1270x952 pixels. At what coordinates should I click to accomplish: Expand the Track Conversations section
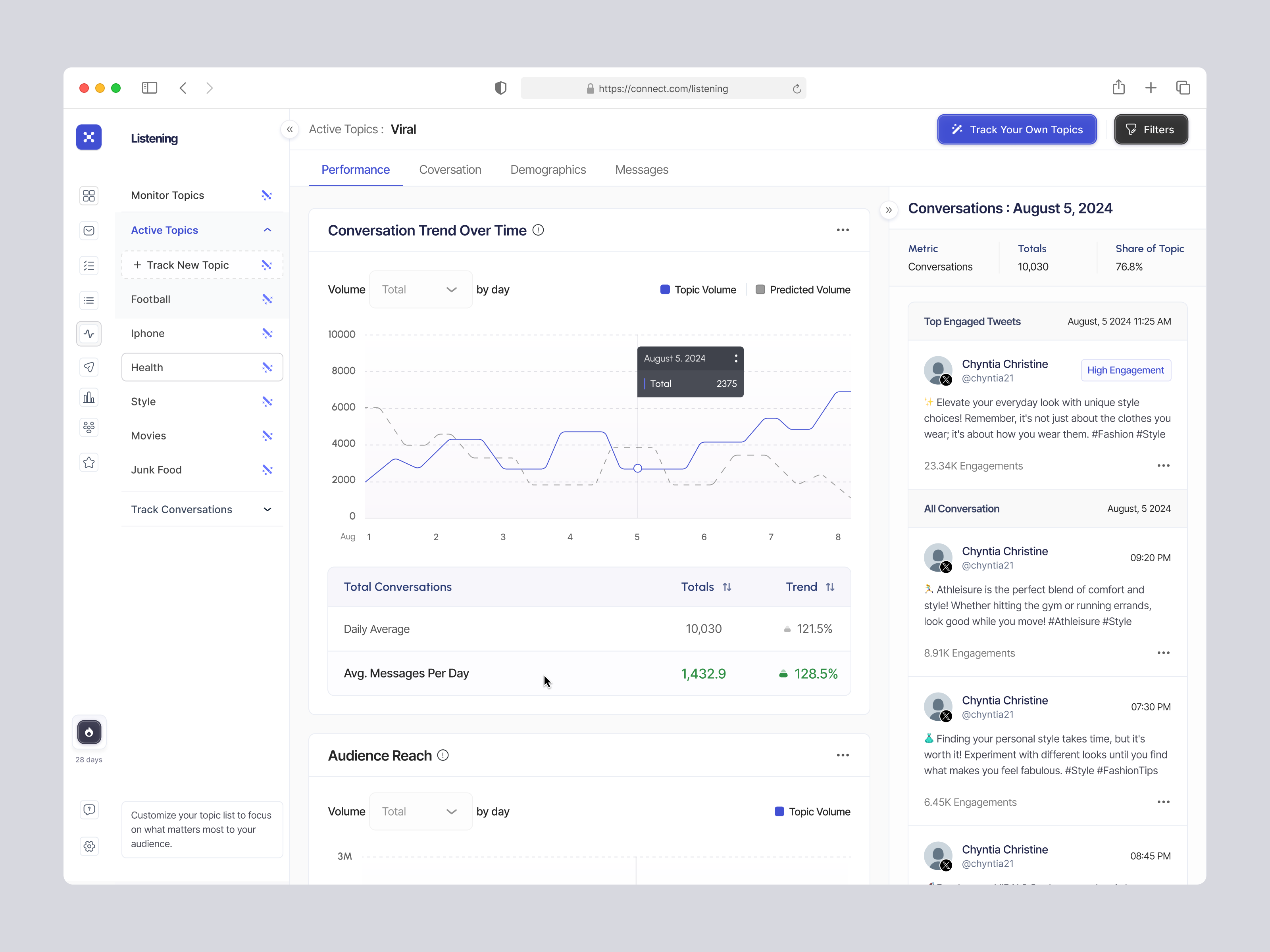(267, 509)
